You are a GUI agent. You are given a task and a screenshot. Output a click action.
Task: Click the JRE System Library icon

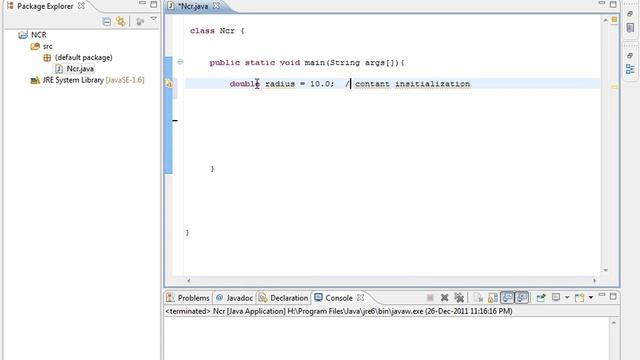35,80
